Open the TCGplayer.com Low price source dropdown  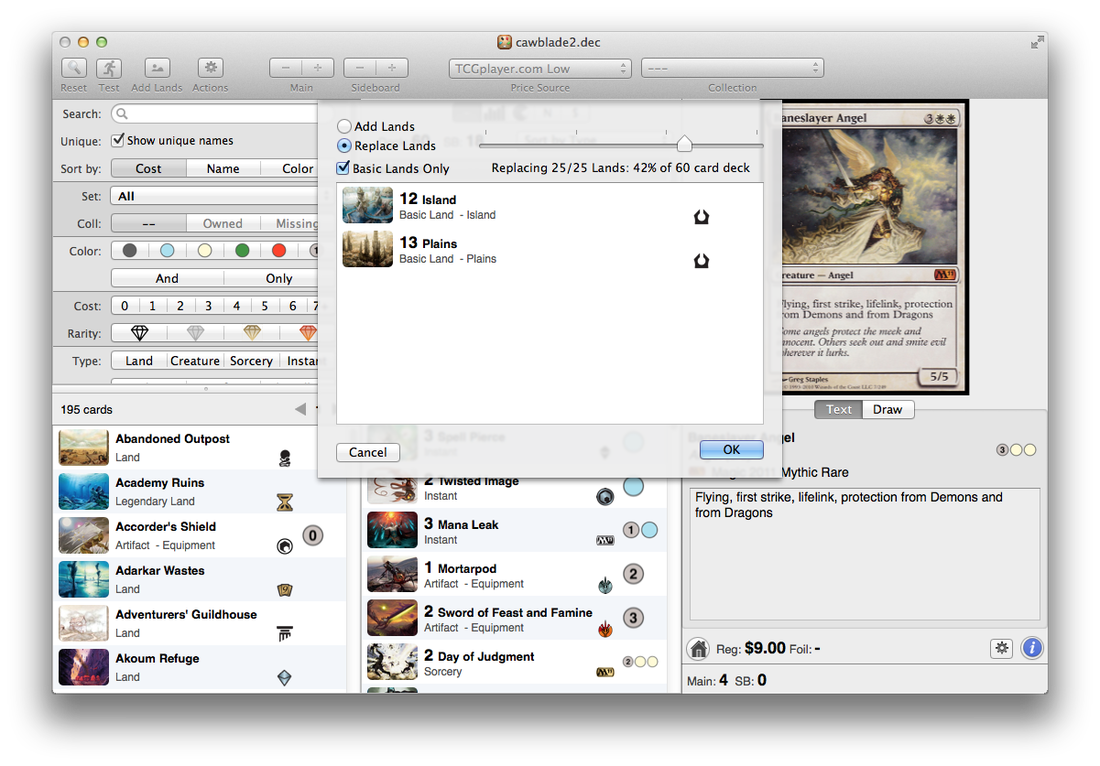(x=539, y=68)
